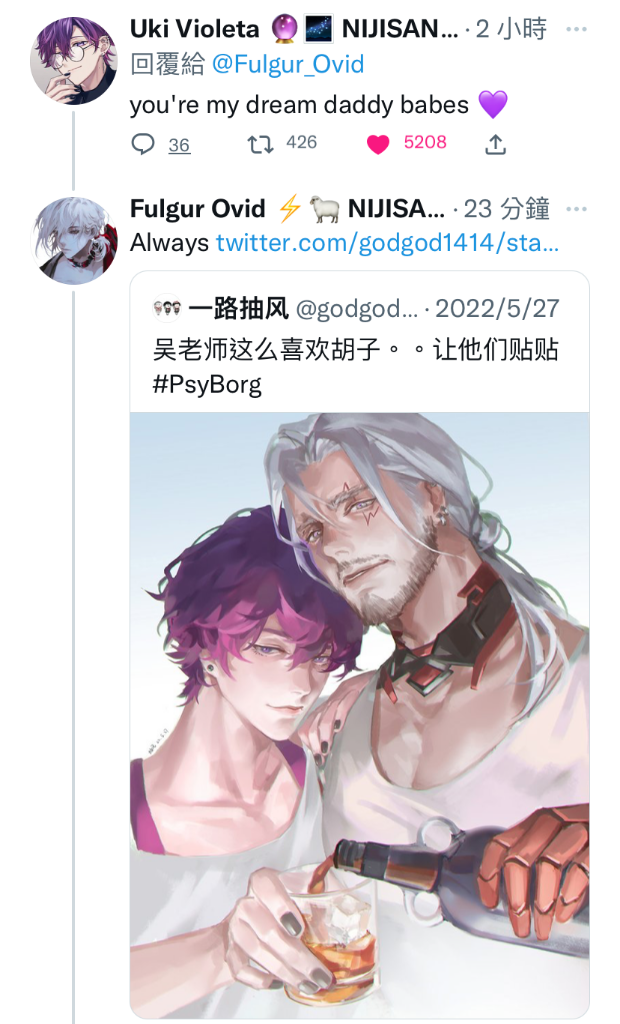Click the 5208 likes count
Viewport: 620px width, 1024px height.
click(425, 142)
